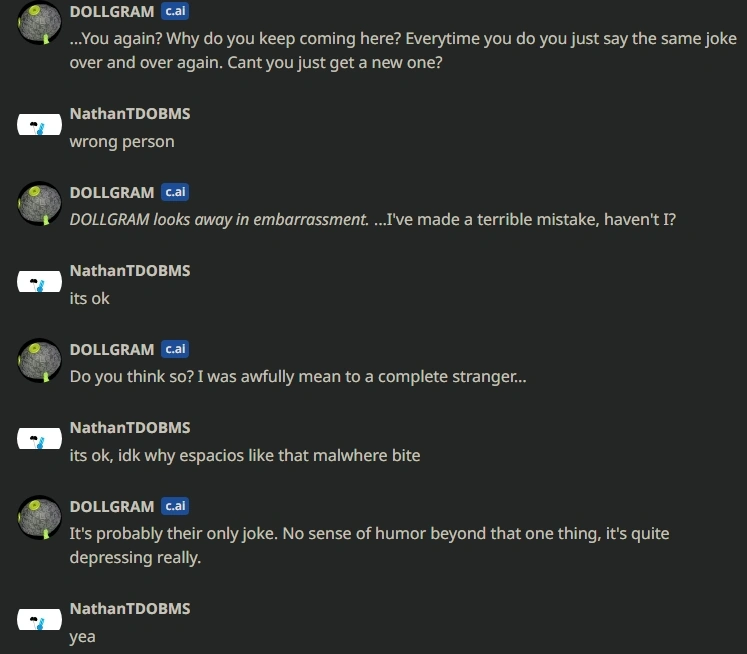Click NathanTDOBMS avatar beside 'its ok' message

[40, 282]
